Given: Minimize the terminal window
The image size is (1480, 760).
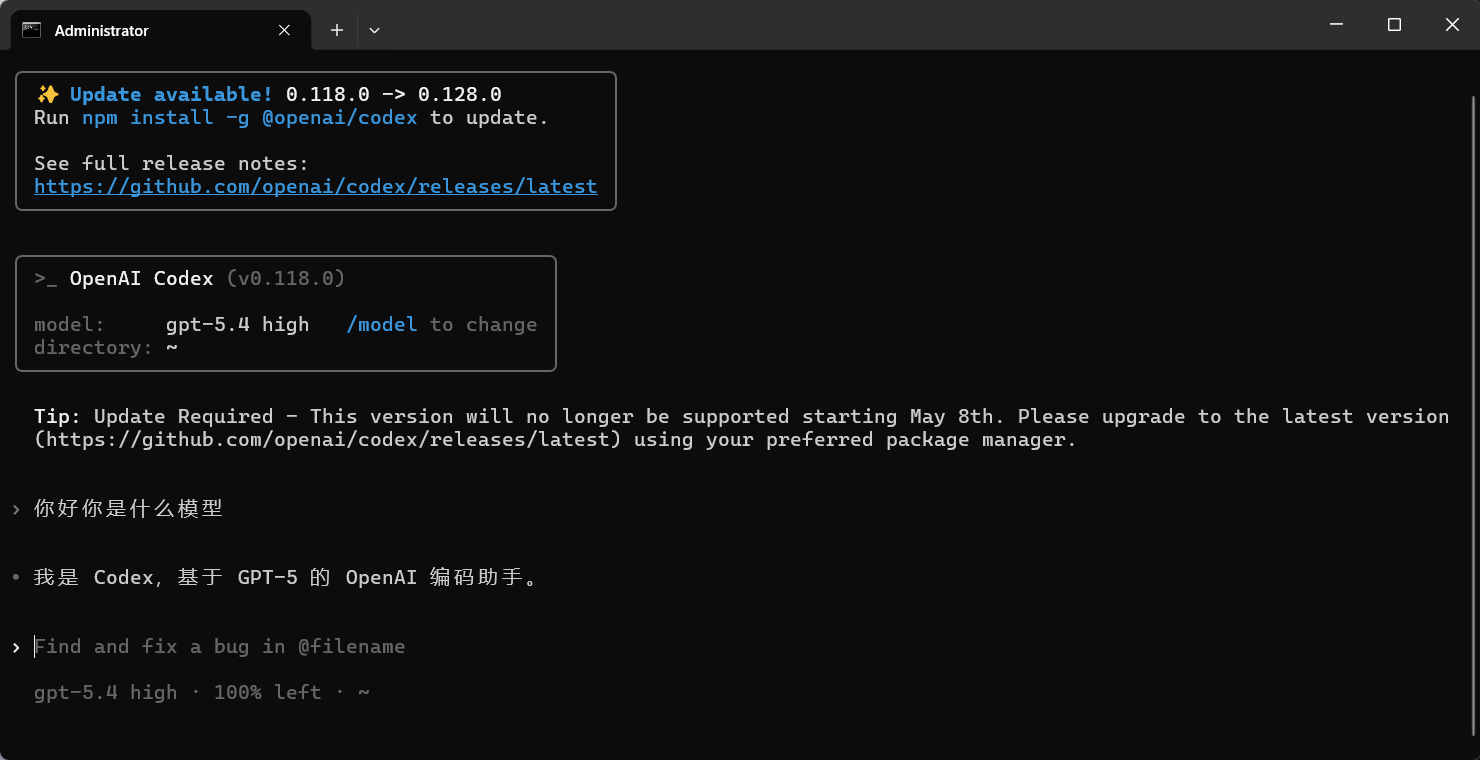Looking at the screenshot, I should tap(1336, 25).
